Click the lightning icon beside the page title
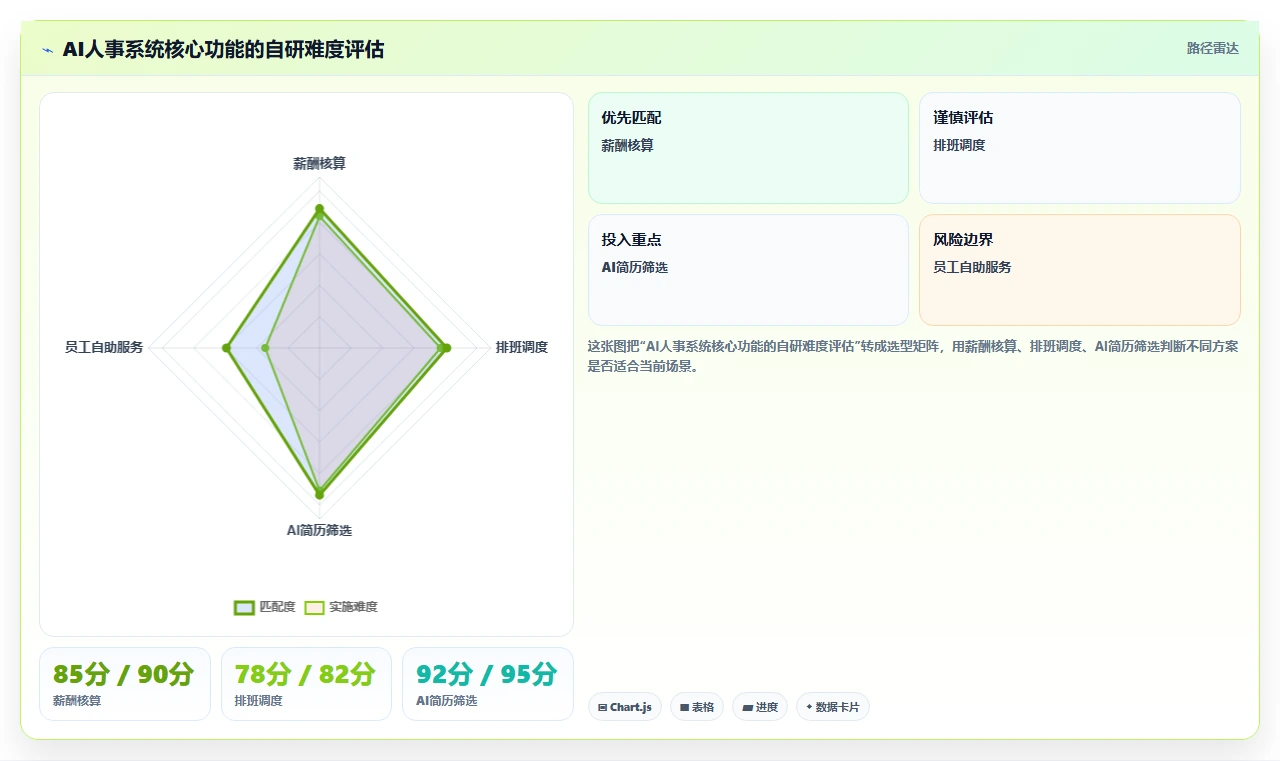 [x=48, y=50]
